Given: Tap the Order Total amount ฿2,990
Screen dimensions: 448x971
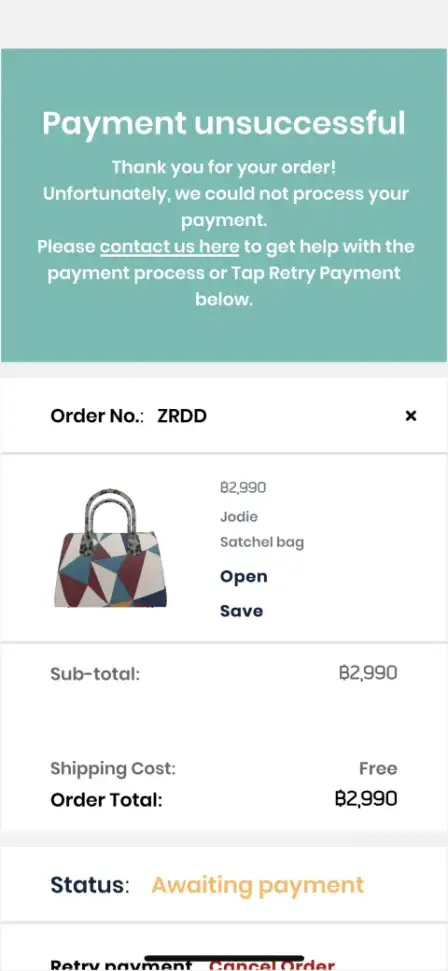Looking at the screenshot, I should point(366,799).
